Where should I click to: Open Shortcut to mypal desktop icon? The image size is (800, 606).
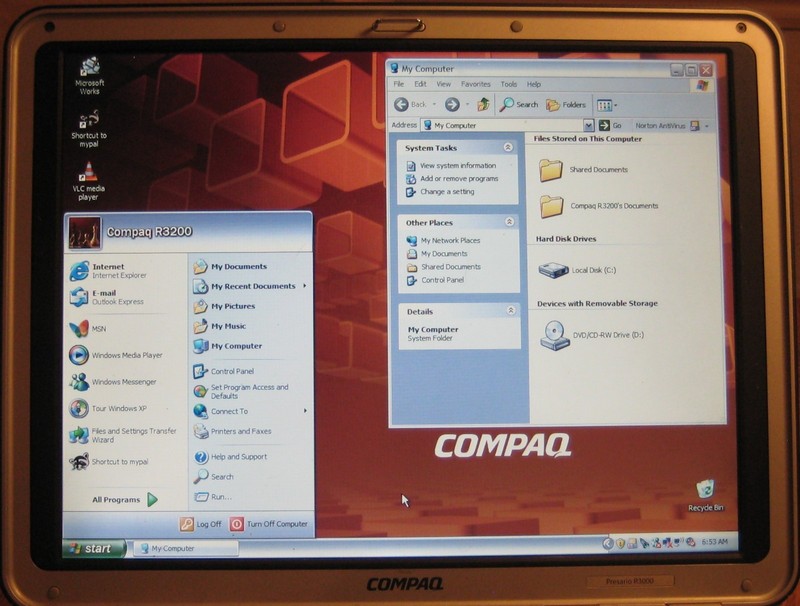pos(89,129)
